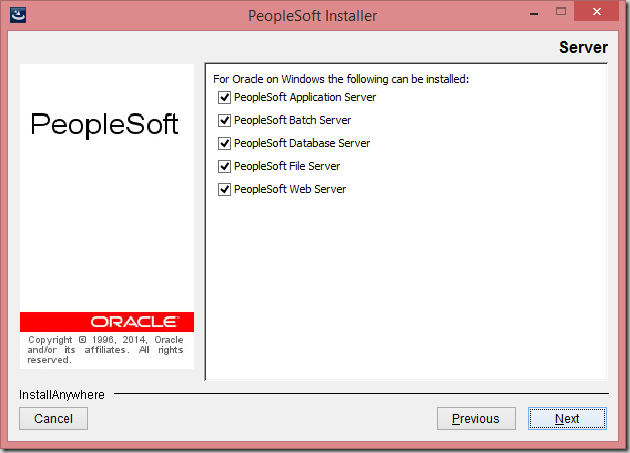Go to the Next installer step
The width and height of the screenshot is (630, 453).
point(567,418)
